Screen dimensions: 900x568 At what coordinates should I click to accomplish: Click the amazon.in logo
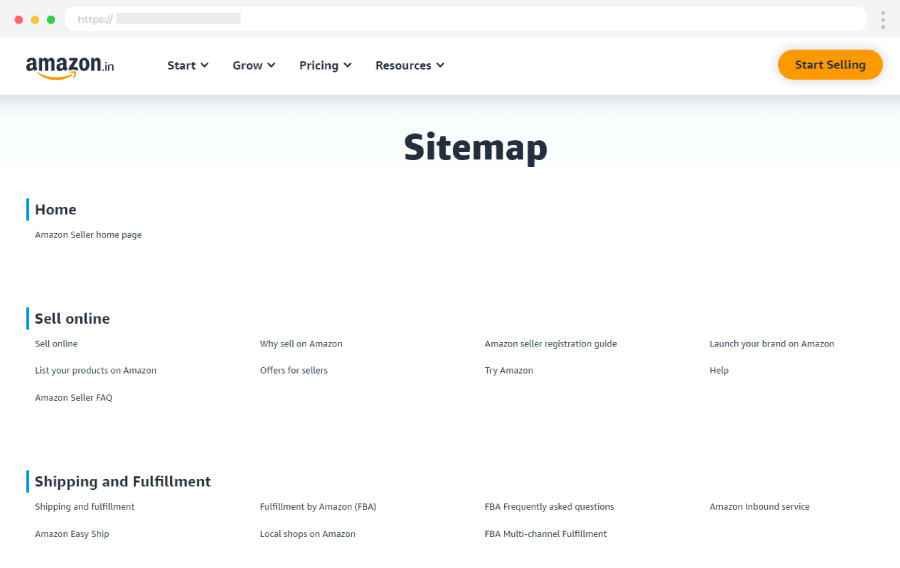pos(69,66)
